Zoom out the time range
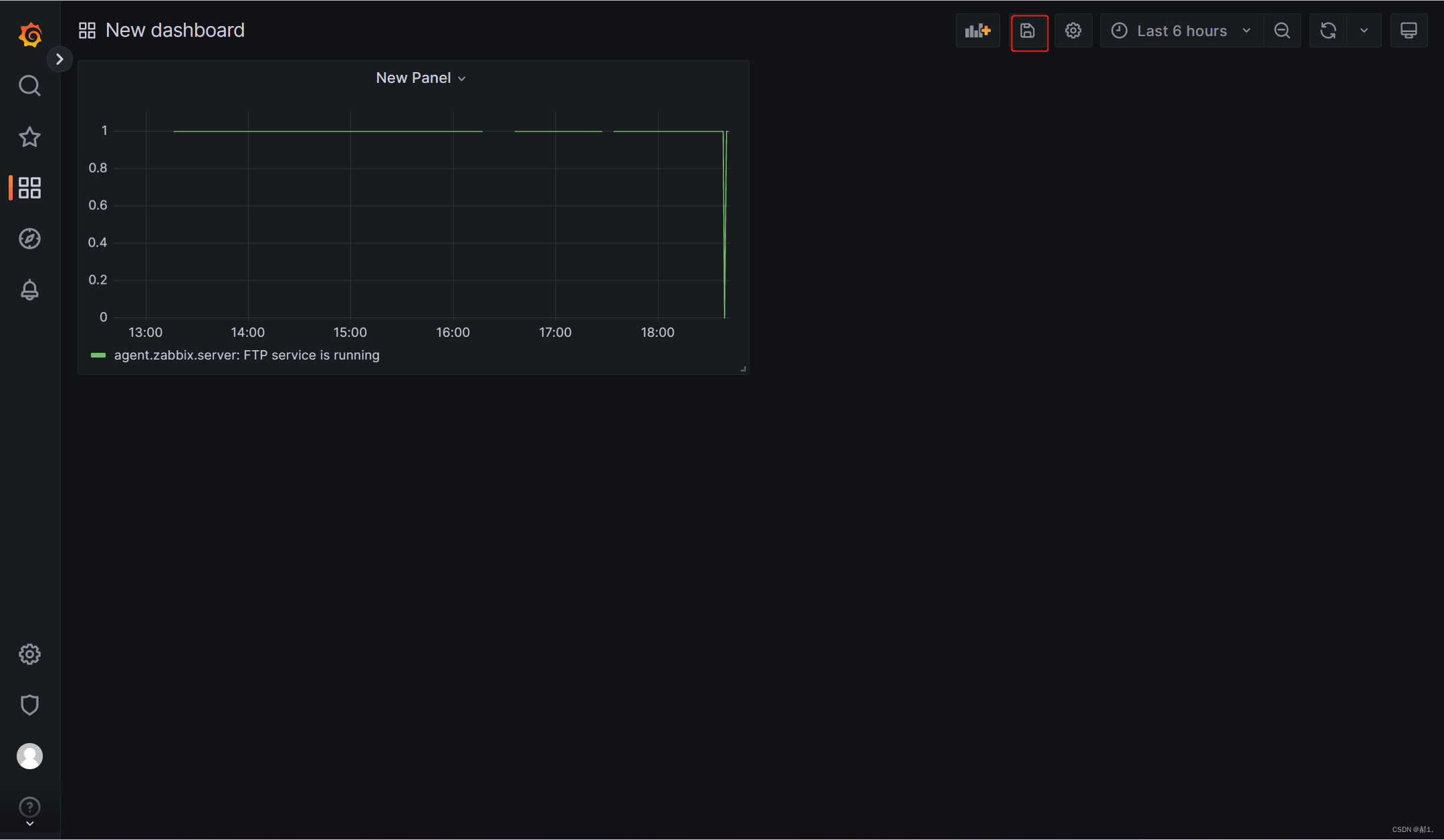Screen dimensions: 1444x840 pos(1282,31)
